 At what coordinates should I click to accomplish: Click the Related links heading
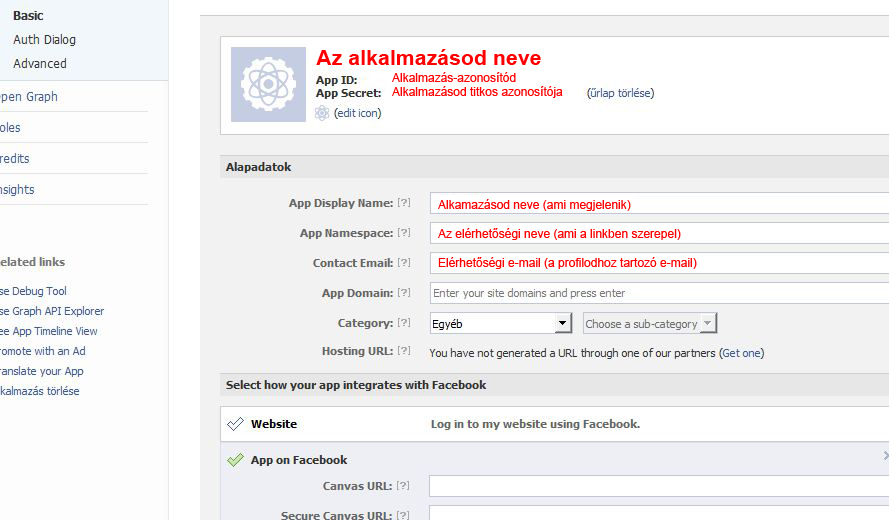click(x=32, y=262)
